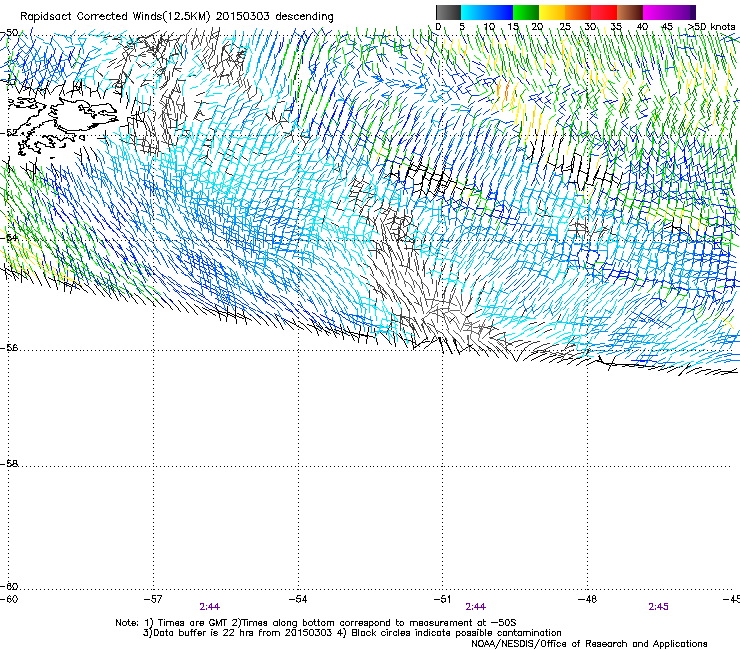740x650 pixels.
Task: Click the -45 longitude axis label
Action: pos(732,599)
